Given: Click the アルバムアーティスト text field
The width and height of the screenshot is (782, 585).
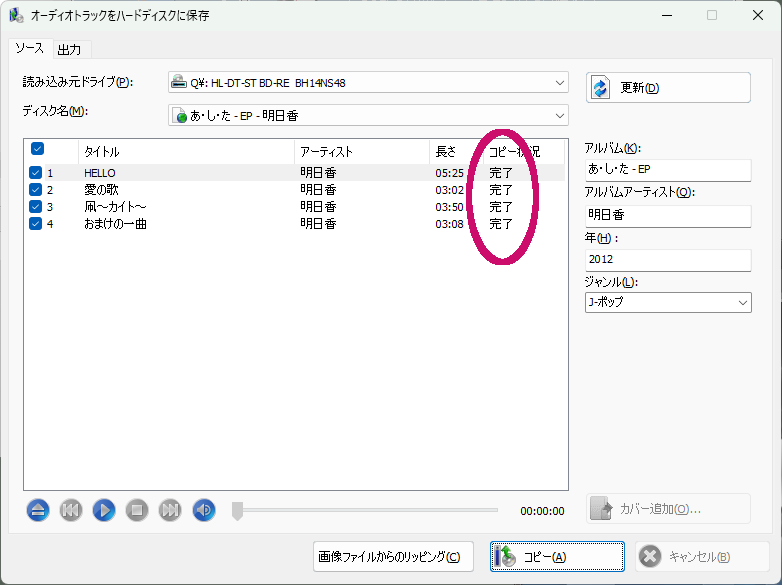Looking at the screenshot, I should pyautogui.click(x=668, y=216).
